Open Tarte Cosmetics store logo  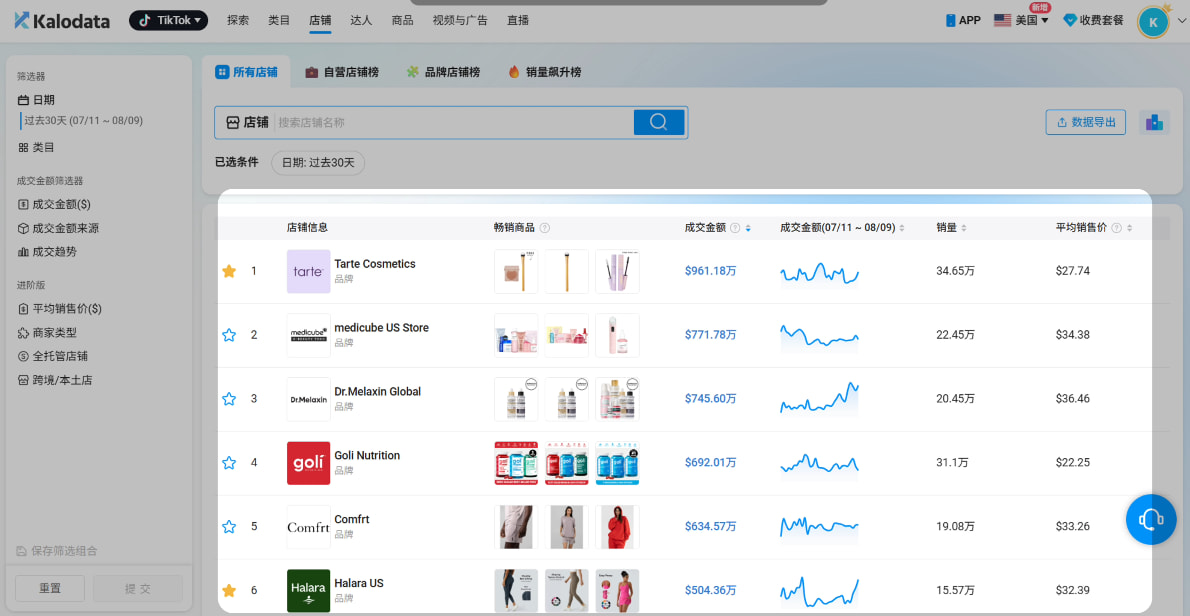(x=308, y=271)
